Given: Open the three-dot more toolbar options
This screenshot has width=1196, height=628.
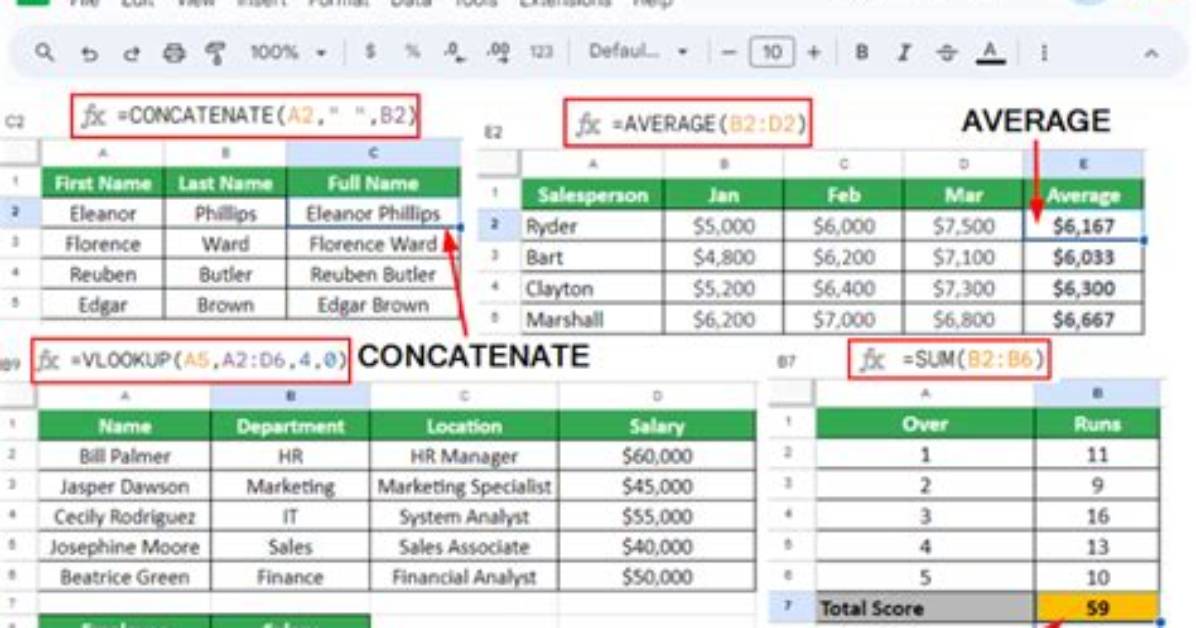Looking at the screenshot, I should (1043, 53).
